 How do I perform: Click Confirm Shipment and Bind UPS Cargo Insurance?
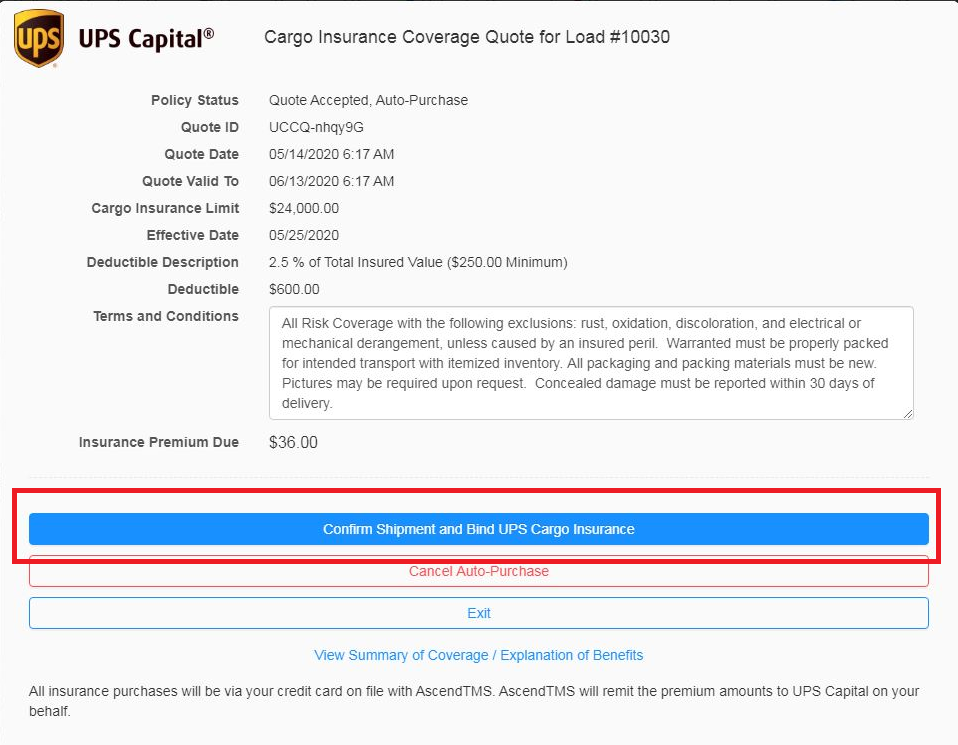[x=478, y=529]
